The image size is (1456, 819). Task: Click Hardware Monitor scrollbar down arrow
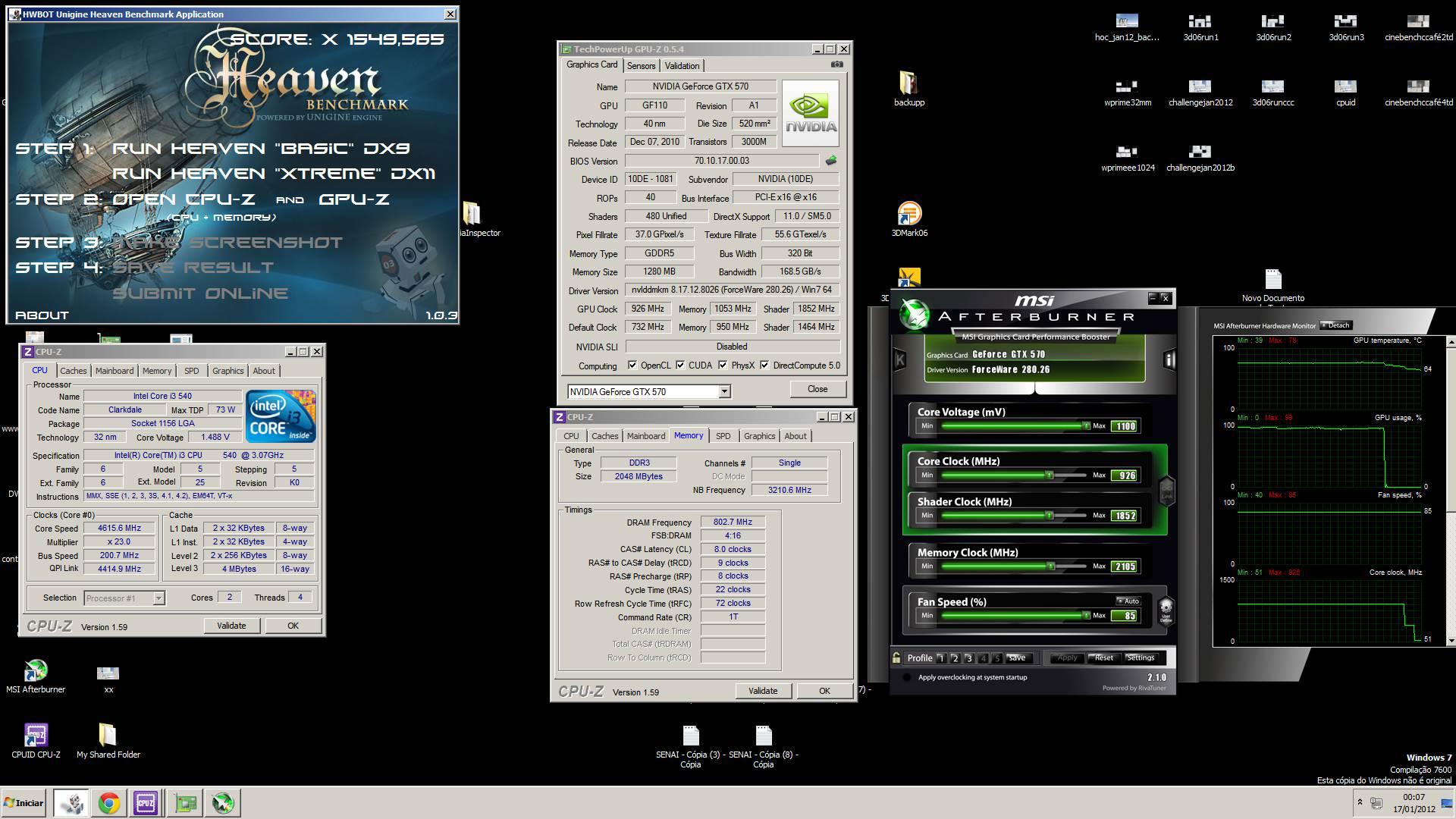tap(1451, 642)
